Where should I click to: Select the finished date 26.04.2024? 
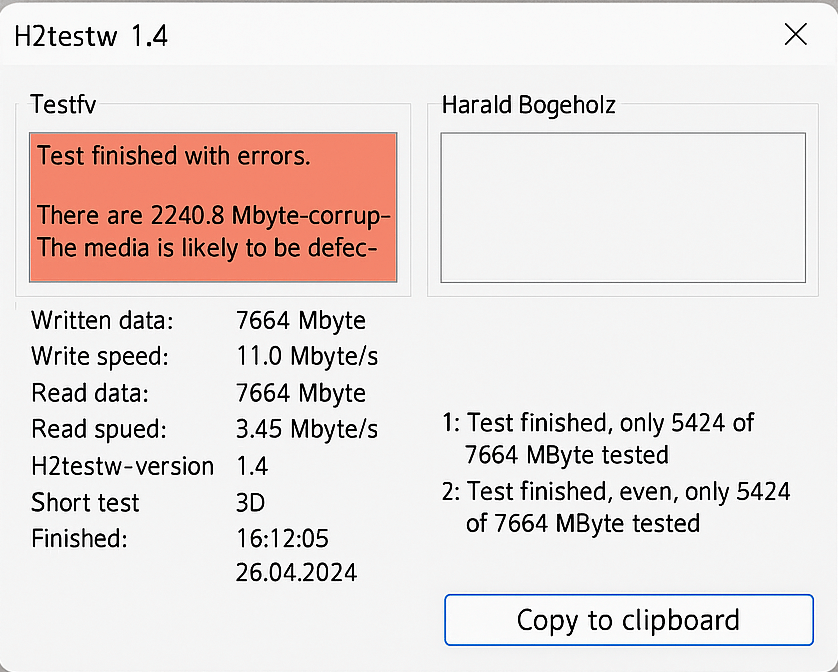pyautogui.click(x=296, y=573)
